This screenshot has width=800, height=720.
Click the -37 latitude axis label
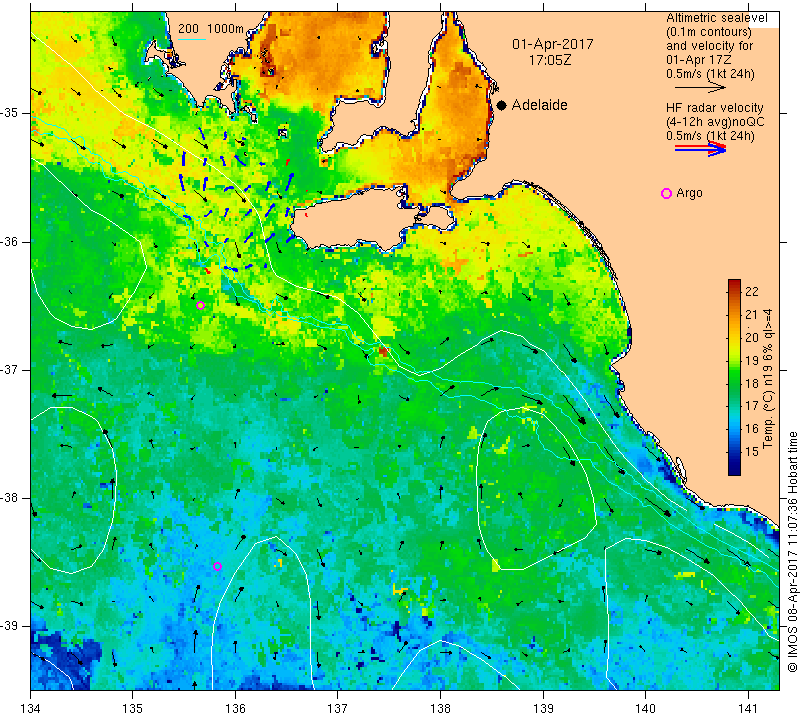click(x=10, y=369)
